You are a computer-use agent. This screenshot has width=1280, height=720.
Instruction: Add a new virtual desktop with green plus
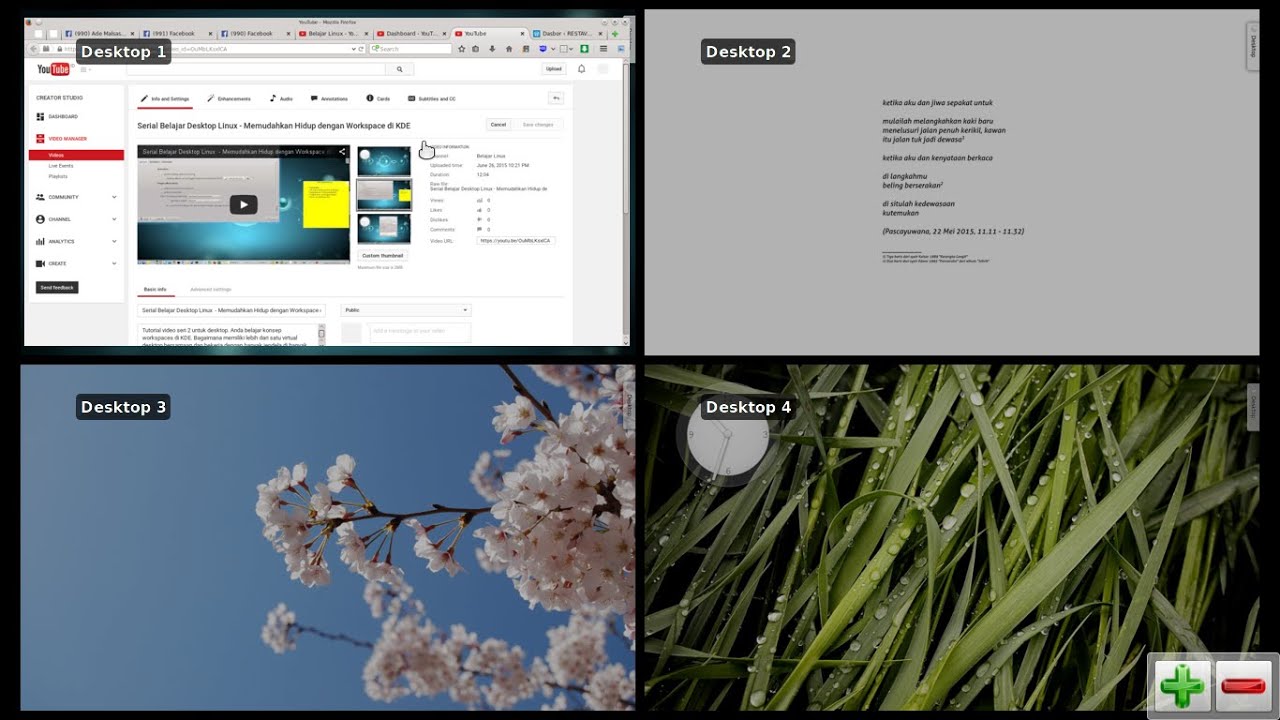[1183, 687]
